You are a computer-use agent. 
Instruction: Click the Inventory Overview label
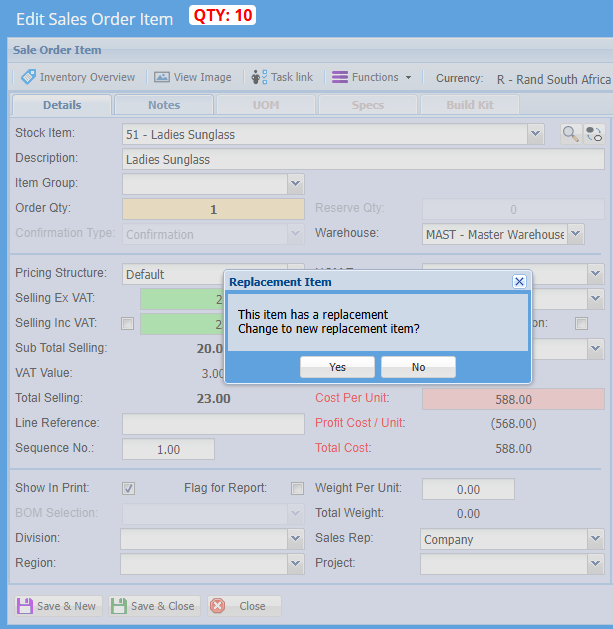click(x=87, y=77)
